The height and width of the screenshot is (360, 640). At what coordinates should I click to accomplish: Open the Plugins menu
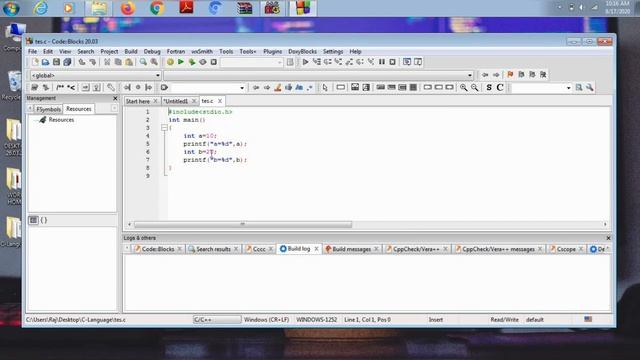(x=273, y=51)
